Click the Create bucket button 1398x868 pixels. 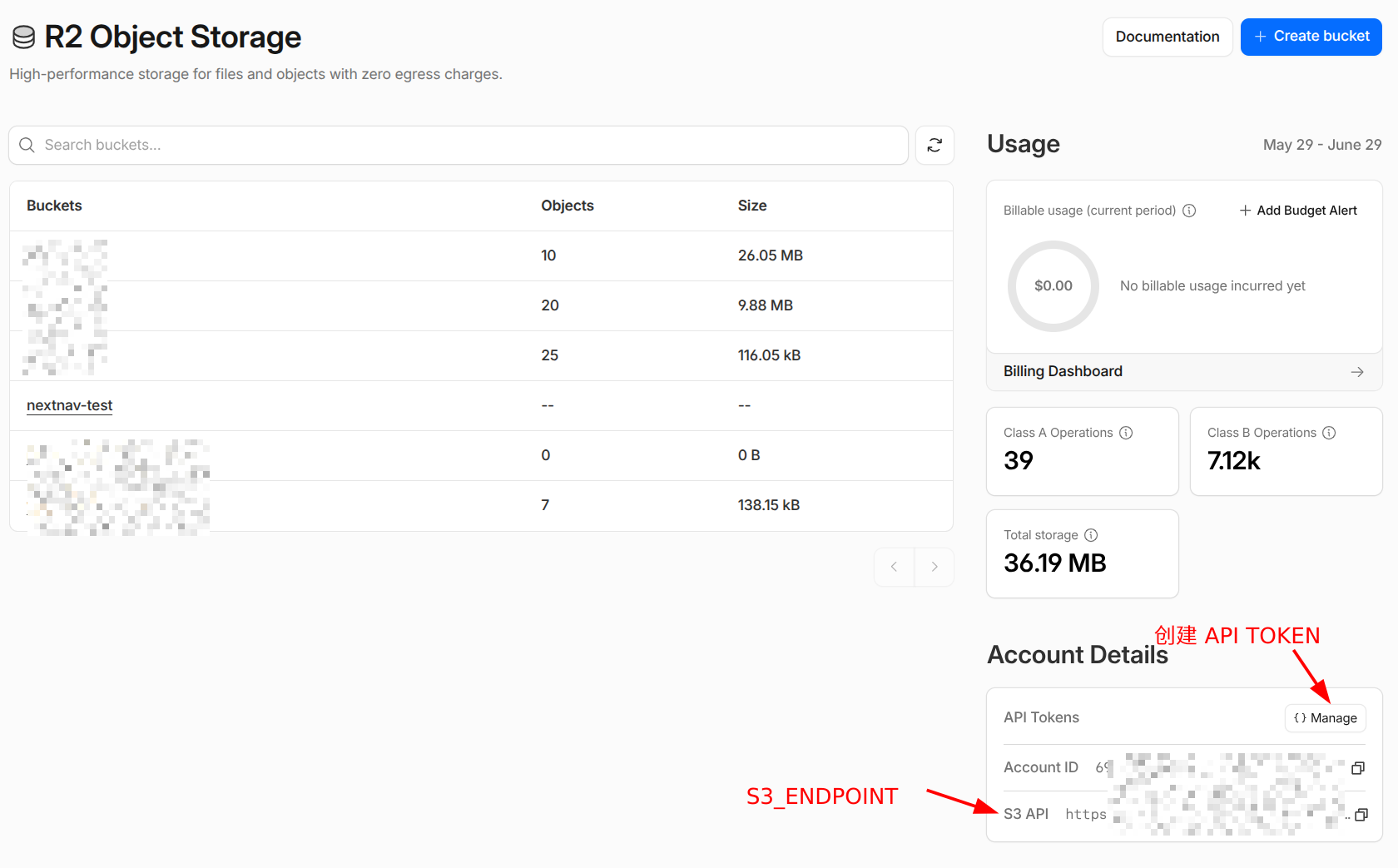coord(1311,37)
